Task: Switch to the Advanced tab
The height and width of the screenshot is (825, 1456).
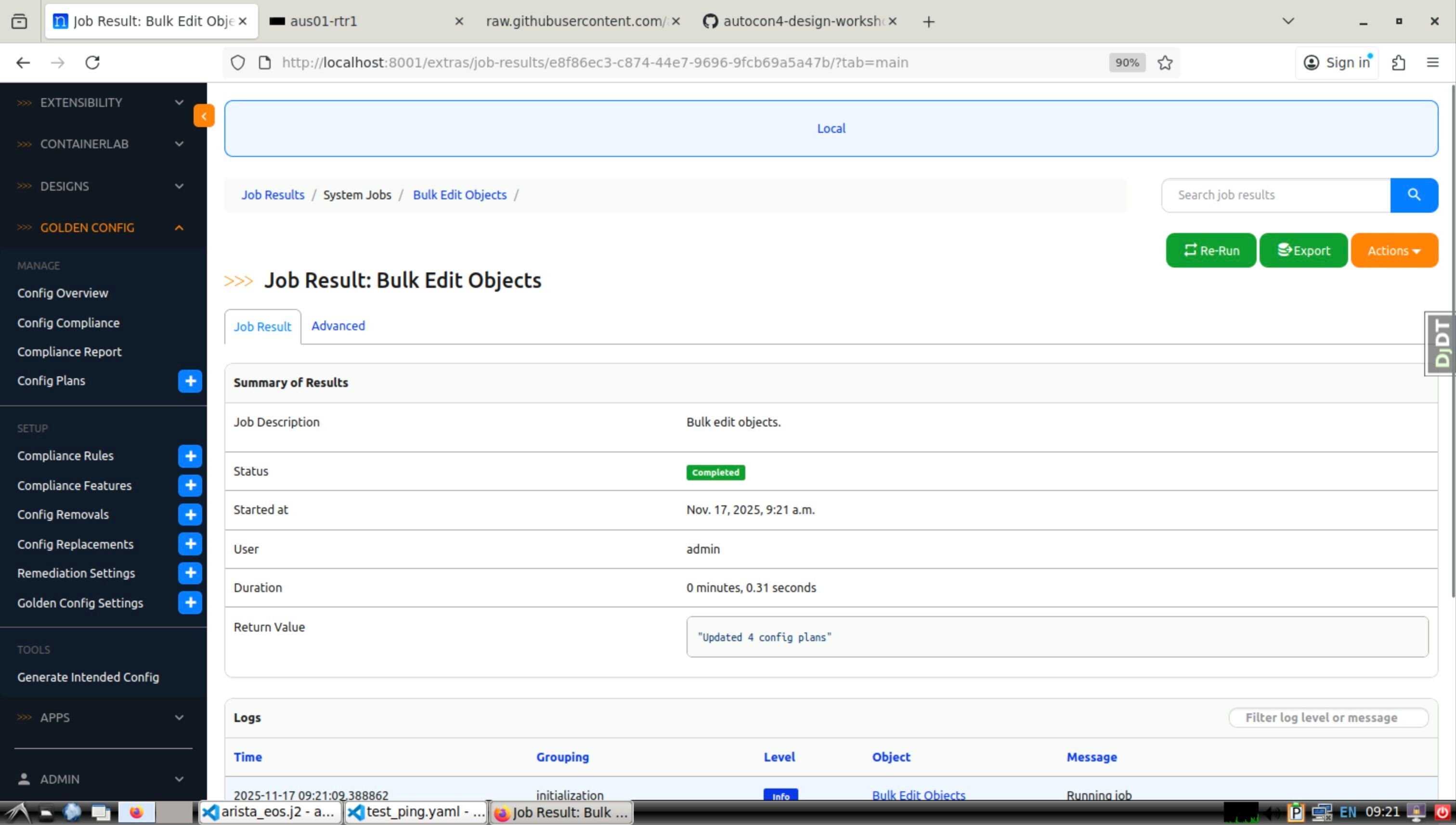Action: point(338,326)
